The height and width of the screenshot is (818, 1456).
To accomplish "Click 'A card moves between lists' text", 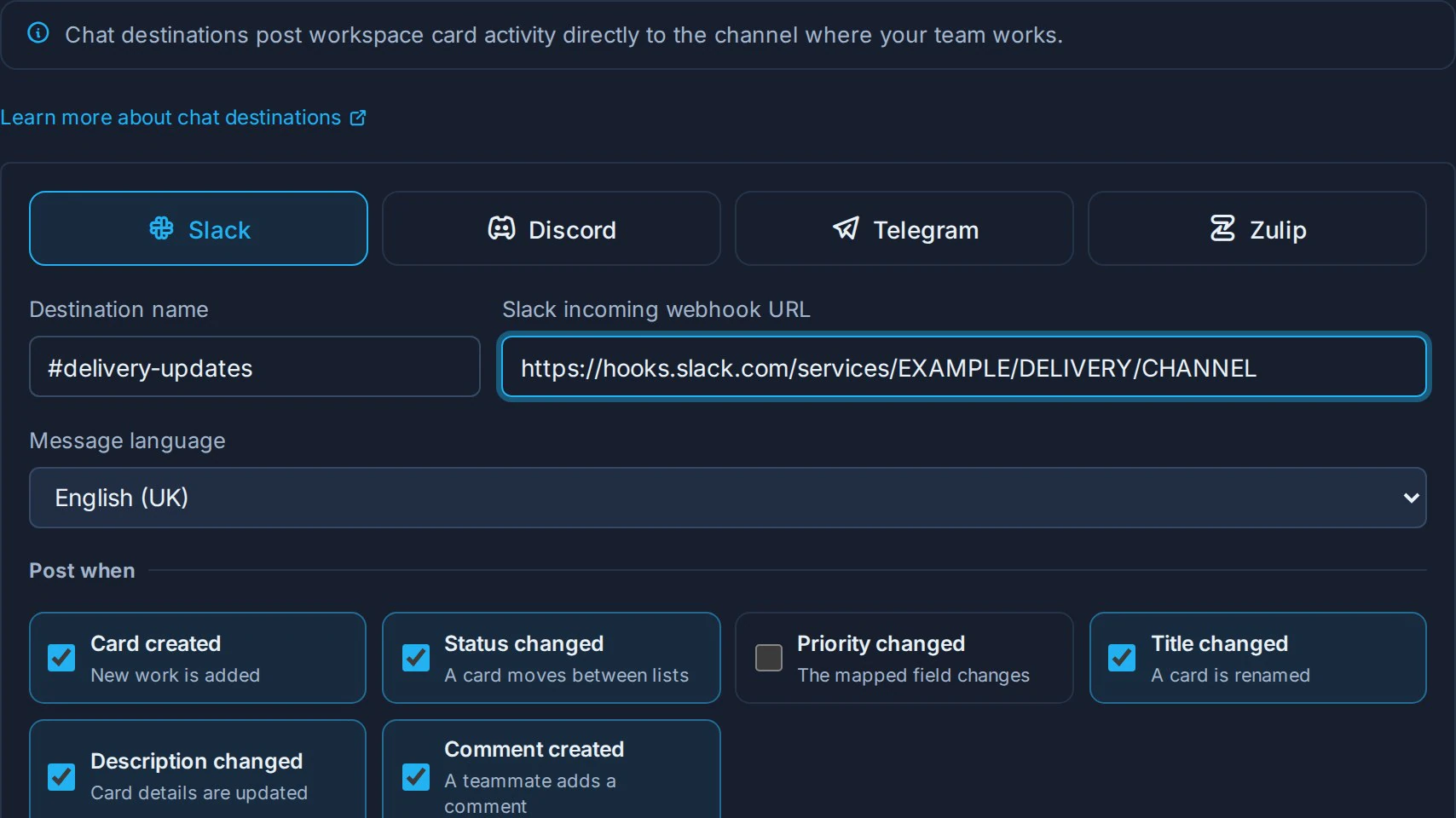I will (x=567, y=675).
